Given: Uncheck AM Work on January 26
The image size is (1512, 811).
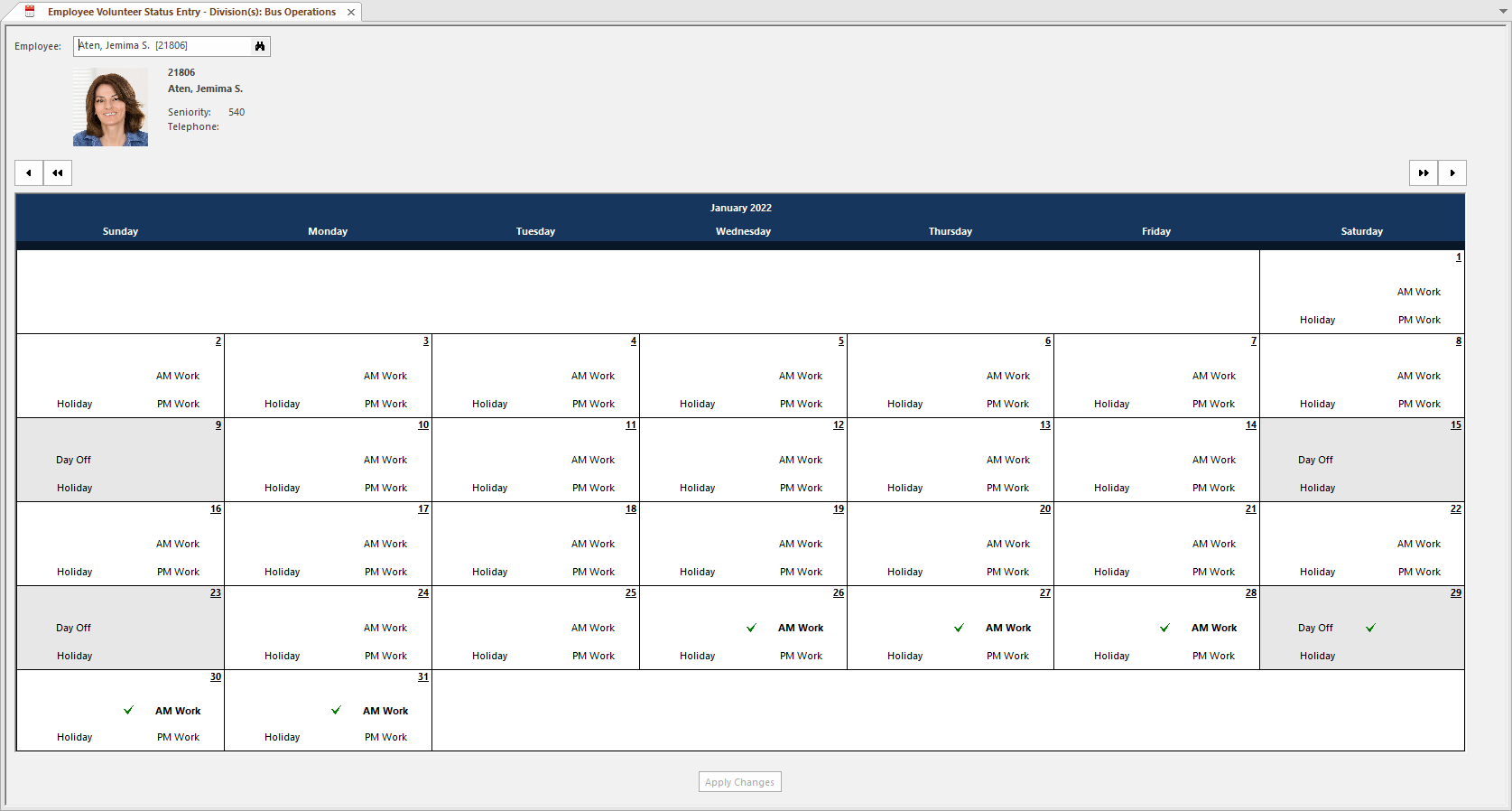Looking at the screenshot, I should click(x=751, y=629).
